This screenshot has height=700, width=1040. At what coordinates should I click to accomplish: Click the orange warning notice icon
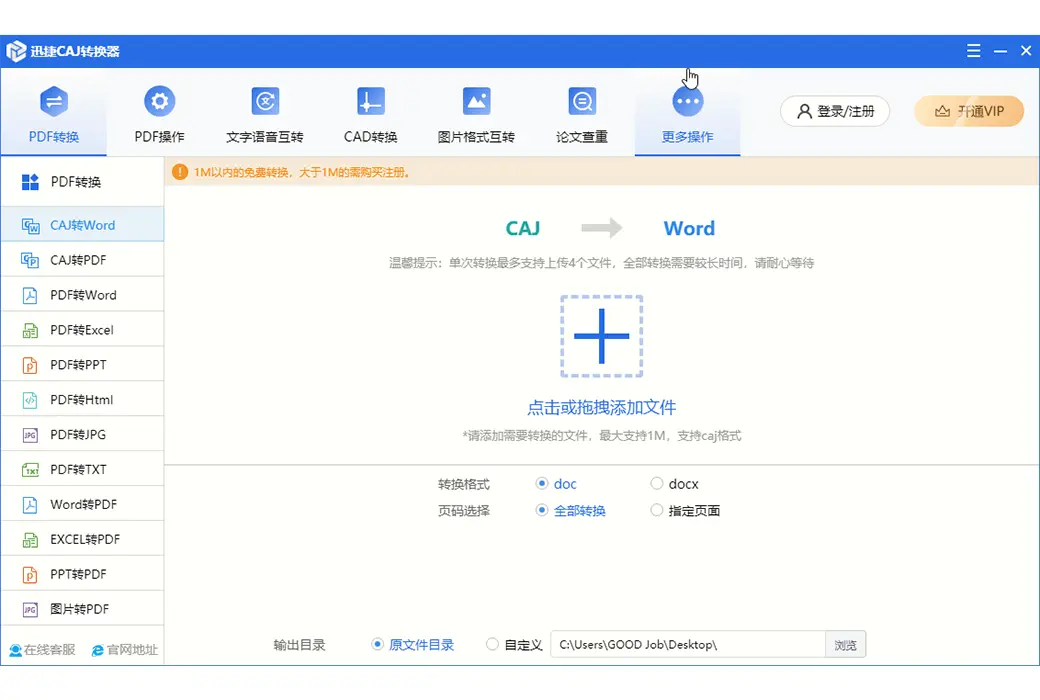point(180,172)
